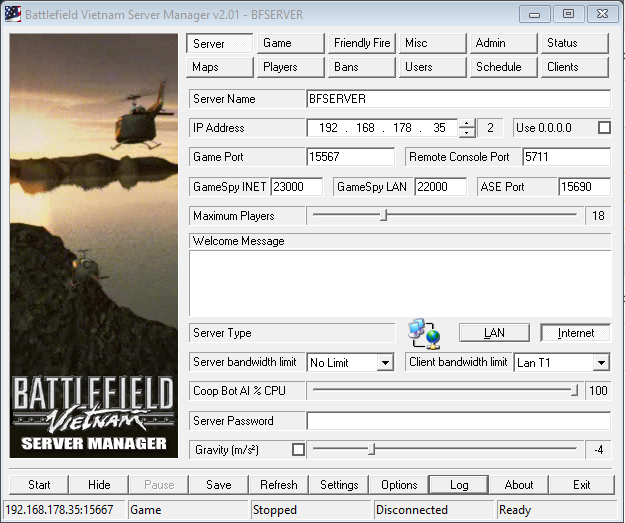625x523 pixels.
Task: Select Internet server type
Action: pyautogui.click(x=575, y=333)
